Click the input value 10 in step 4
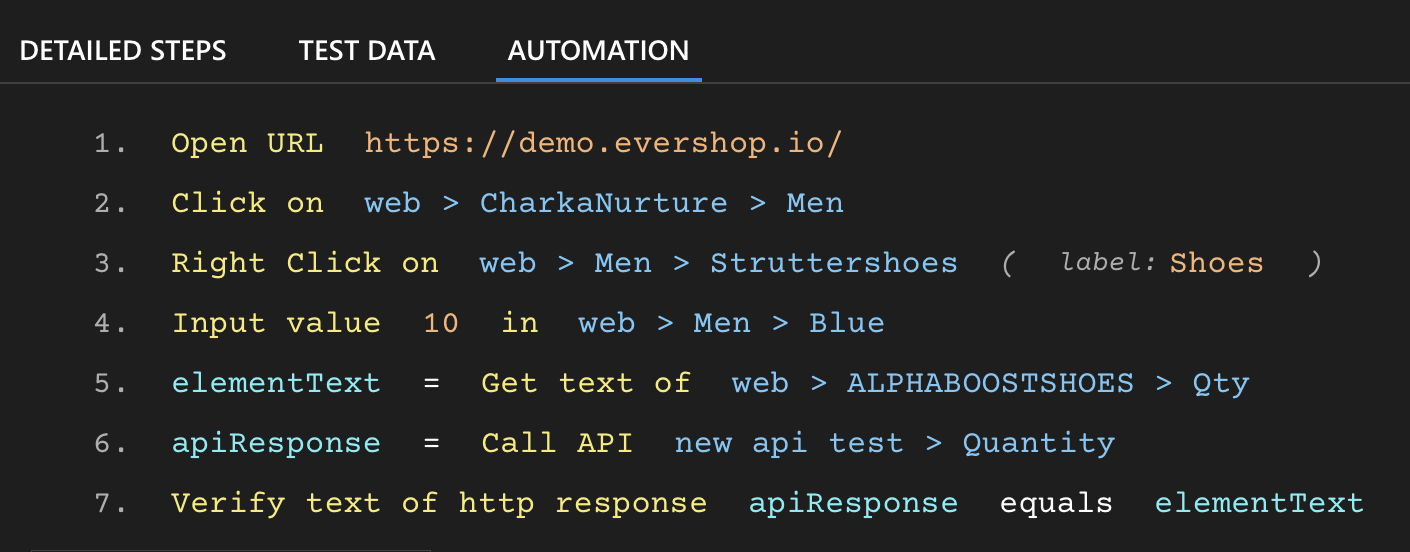Image resolution: width=1410 pixels, height=552 pixels. click(x=441, y=323)
